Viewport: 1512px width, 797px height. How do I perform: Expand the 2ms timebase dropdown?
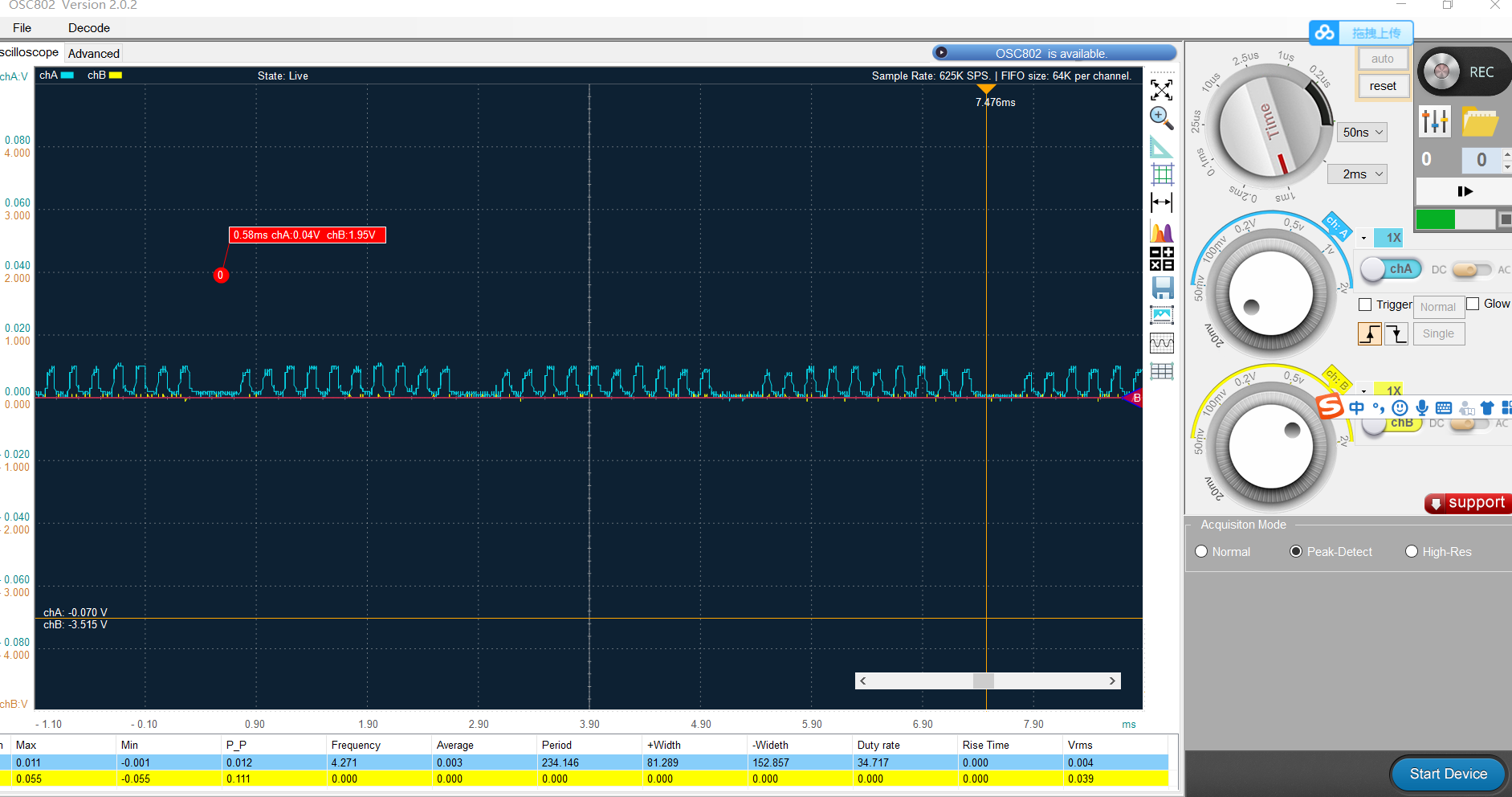pyautogui.click(x=1363, y=174)
